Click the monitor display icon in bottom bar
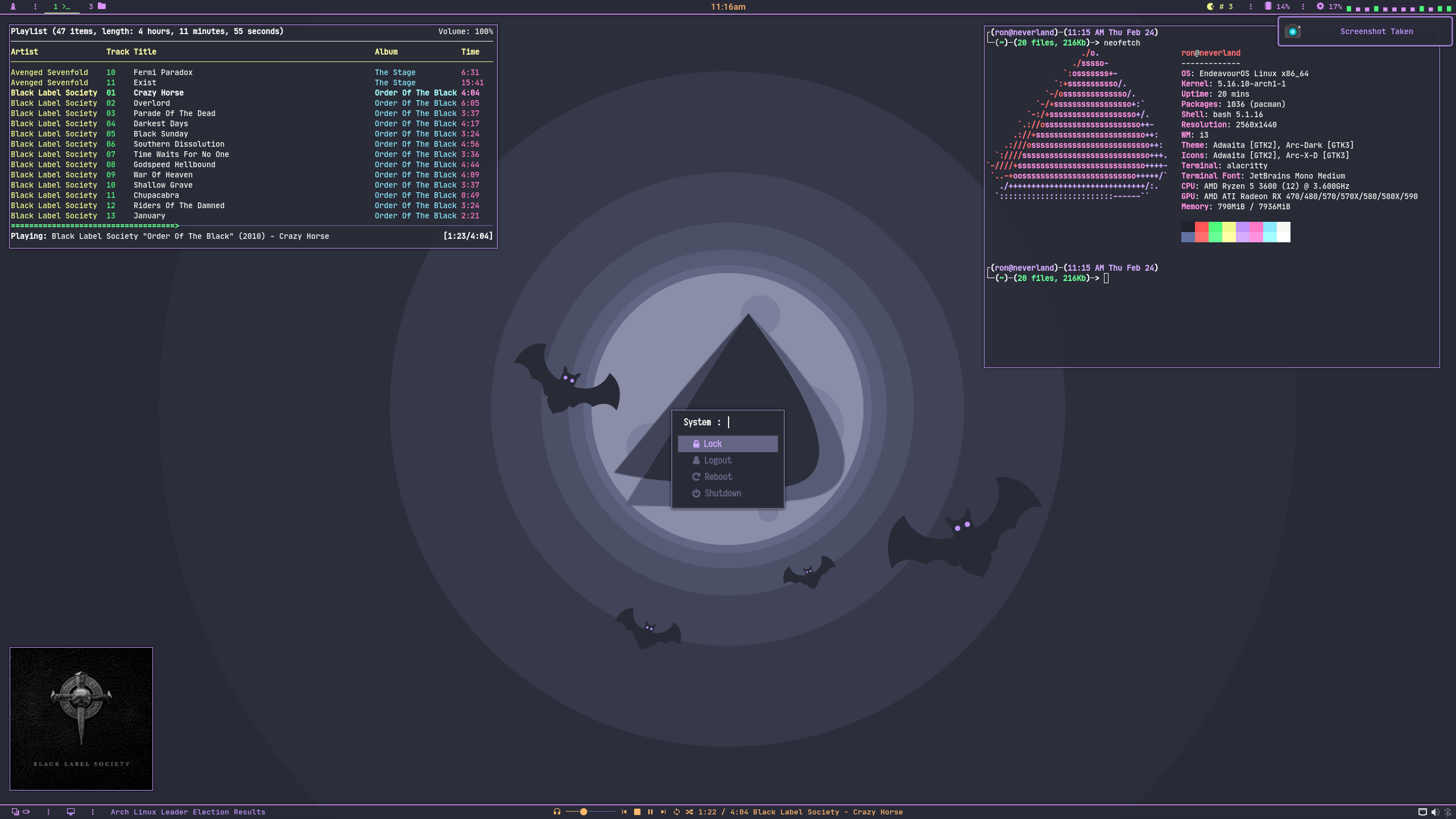The image size is (1456, 819). [71, 812]
